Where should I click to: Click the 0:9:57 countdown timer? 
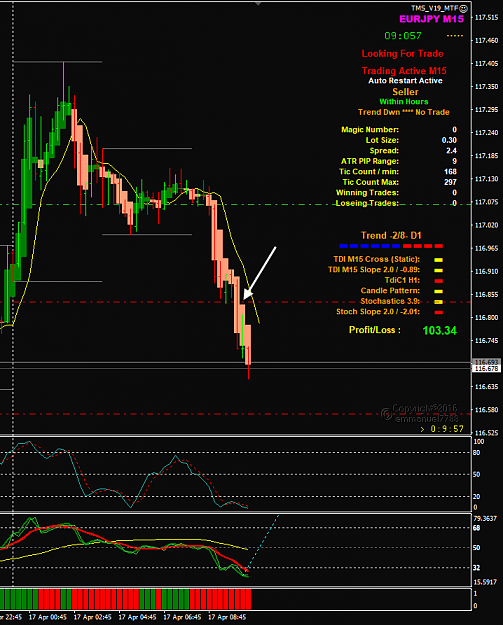pyautogui.click(x=447, y=429)
